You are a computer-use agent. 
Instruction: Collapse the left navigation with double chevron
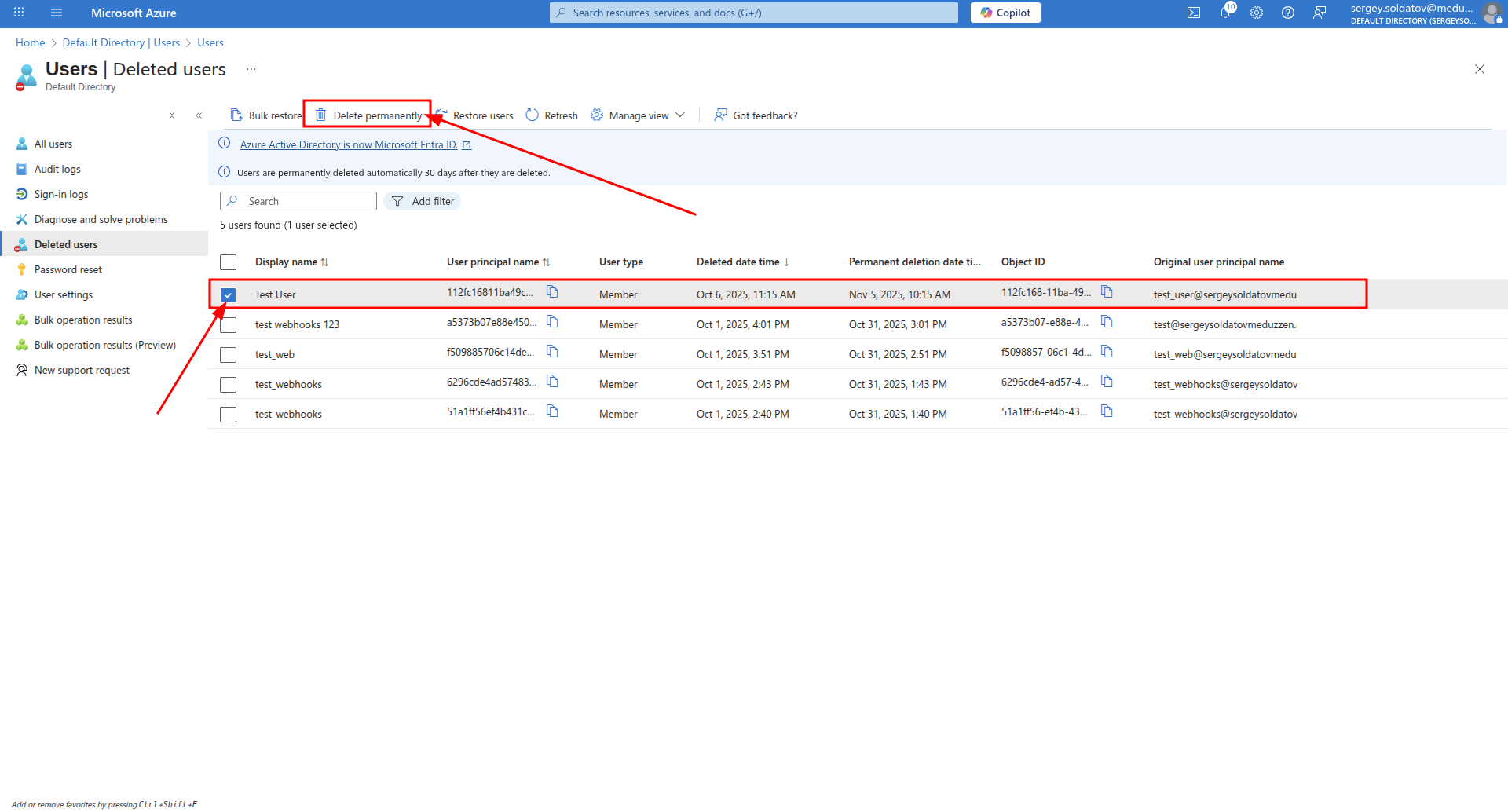[199, 115]
